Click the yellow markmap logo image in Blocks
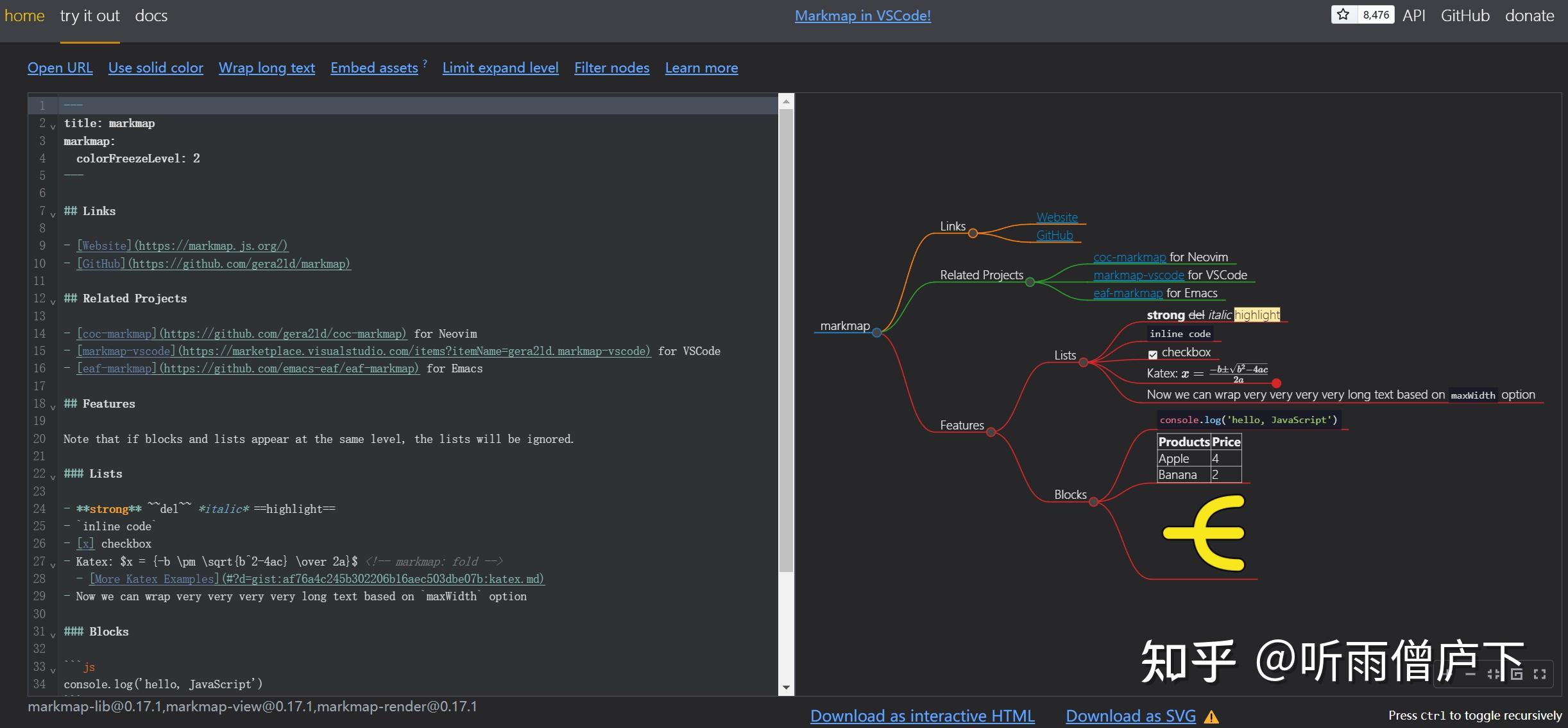 tap(1204, 532)
